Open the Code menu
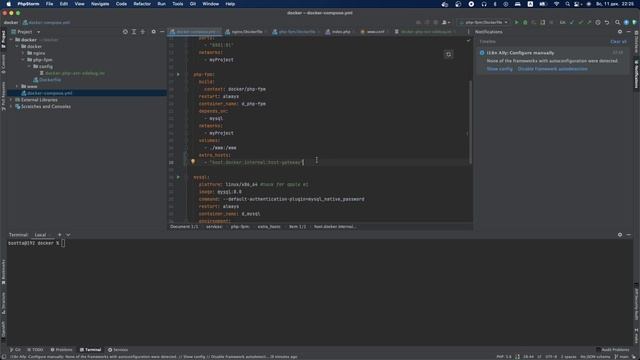The height and width of the screenshot is (360, 640). coord(121,4)
